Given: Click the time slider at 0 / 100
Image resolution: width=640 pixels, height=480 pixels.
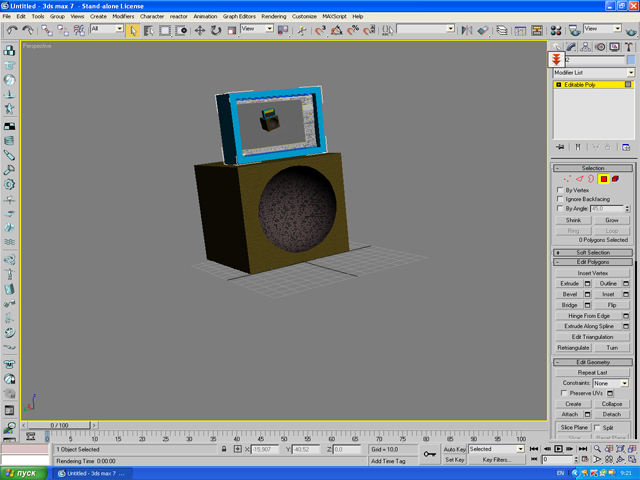Looking at the screenshot, I should click(x=60, y=425).
